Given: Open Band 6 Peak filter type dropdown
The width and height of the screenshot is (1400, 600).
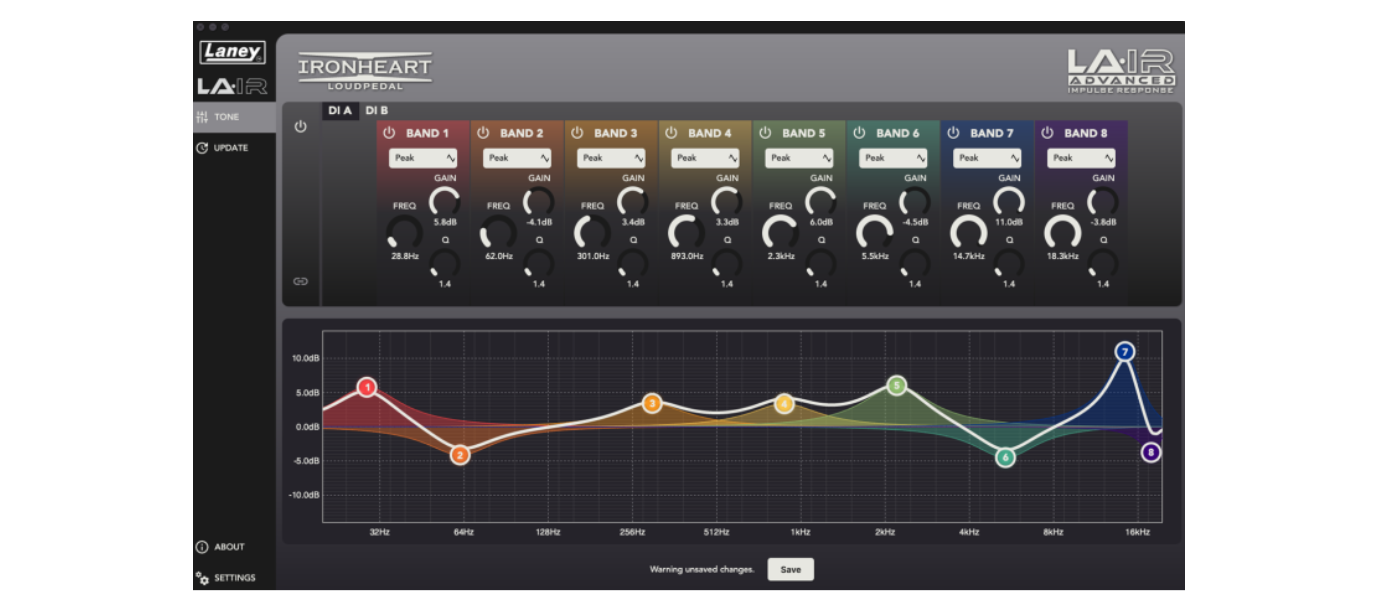Looking at the screenshot, I should point(894,158).
